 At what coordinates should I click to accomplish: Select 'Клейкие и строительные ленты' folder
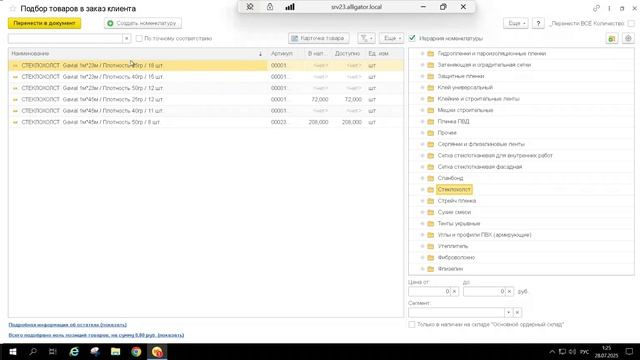[478, 99]
